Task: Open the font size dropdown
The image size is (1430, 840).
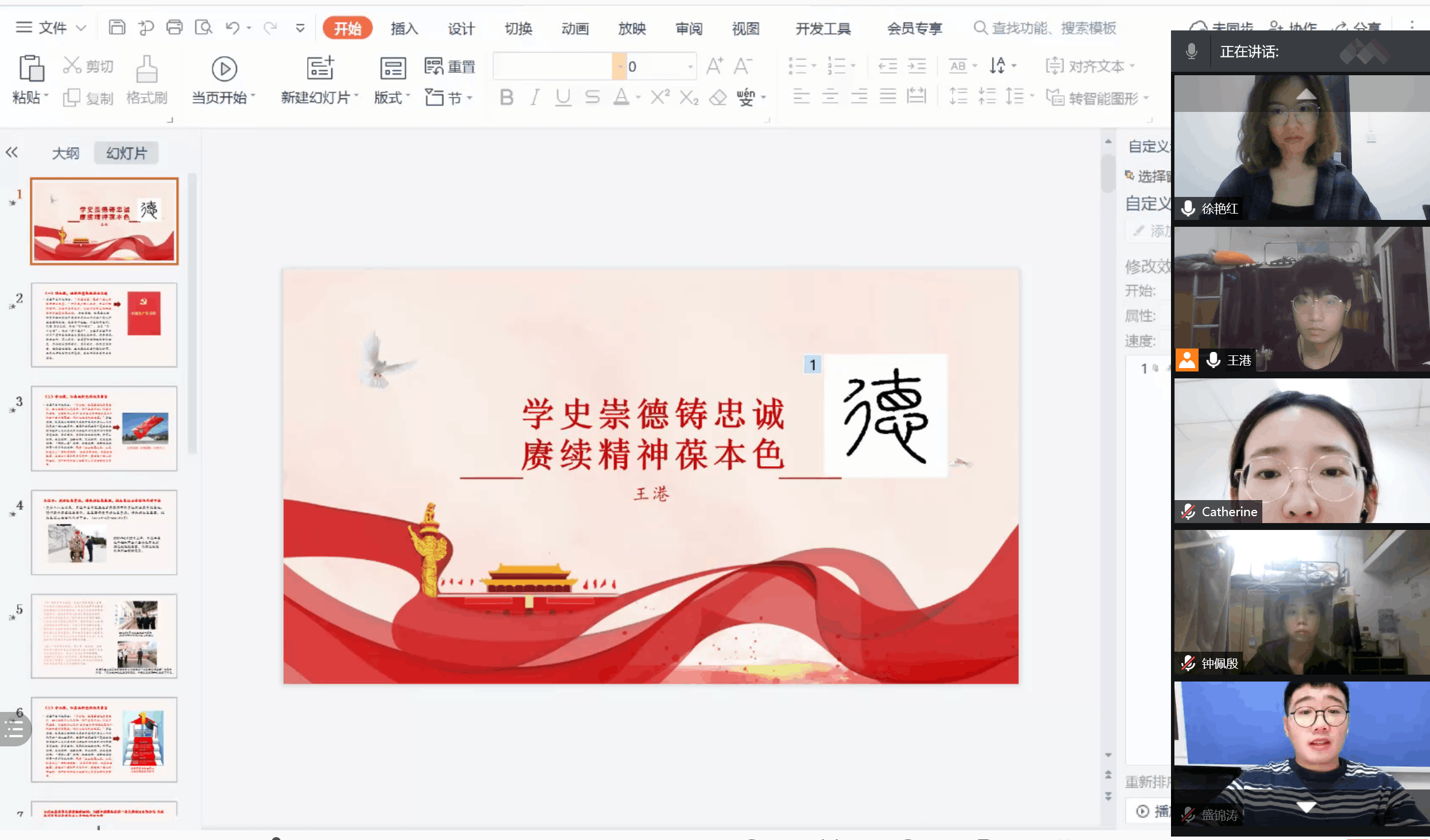Action: pyautogui.click(x=690, y=67)
